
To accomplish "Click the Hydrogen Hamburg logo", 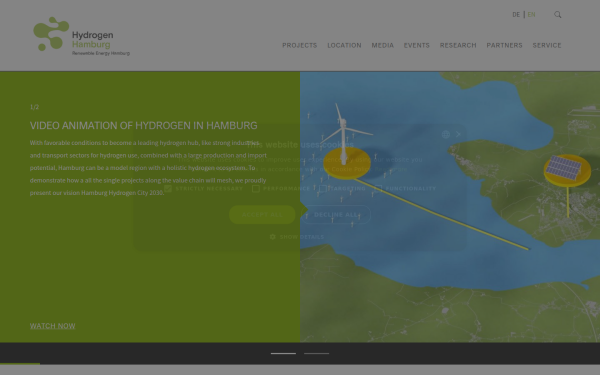I will (x=82, y=36).
